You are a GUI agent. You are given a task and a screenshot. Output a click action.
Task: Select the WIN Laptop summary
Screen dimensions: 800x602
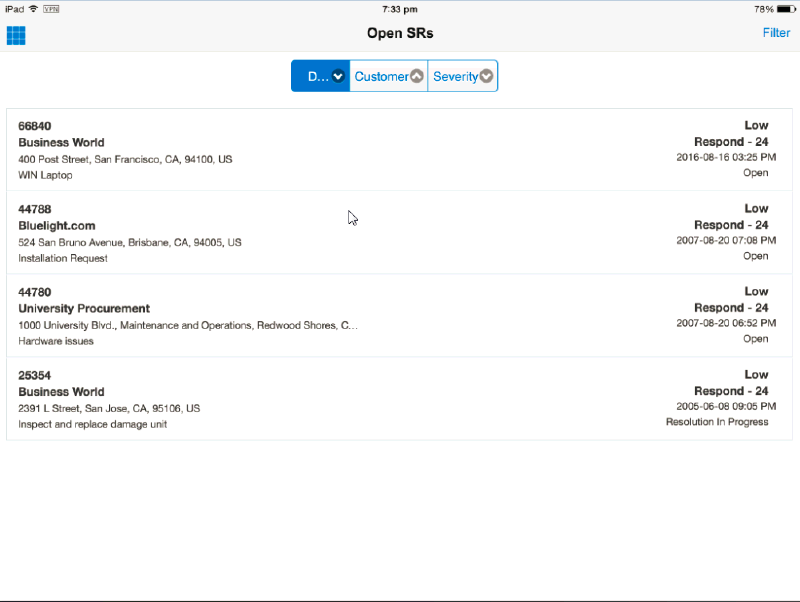click(x=45, y=175)
